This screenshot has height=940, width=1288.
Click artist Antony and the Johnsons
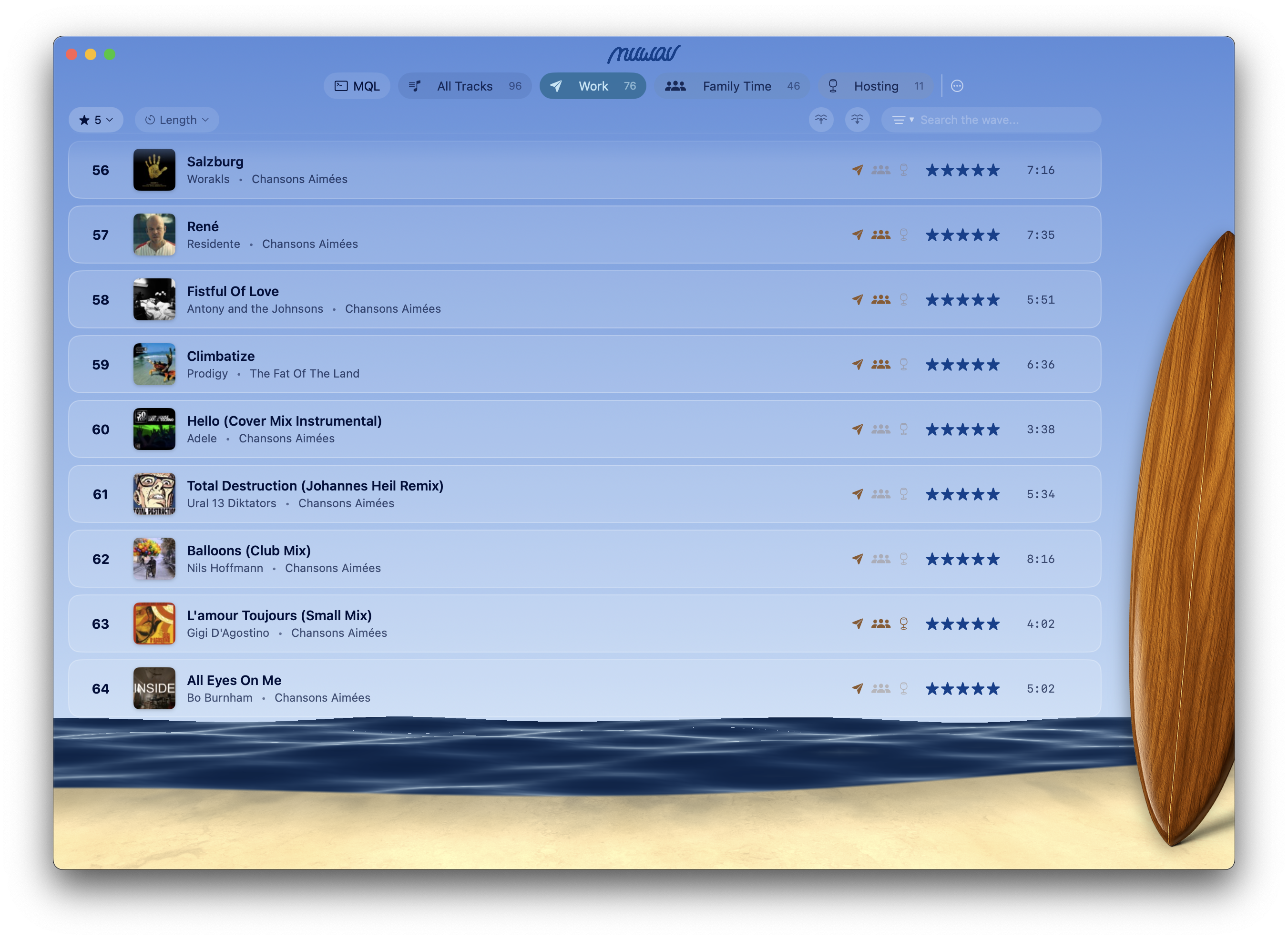[255, 308]
